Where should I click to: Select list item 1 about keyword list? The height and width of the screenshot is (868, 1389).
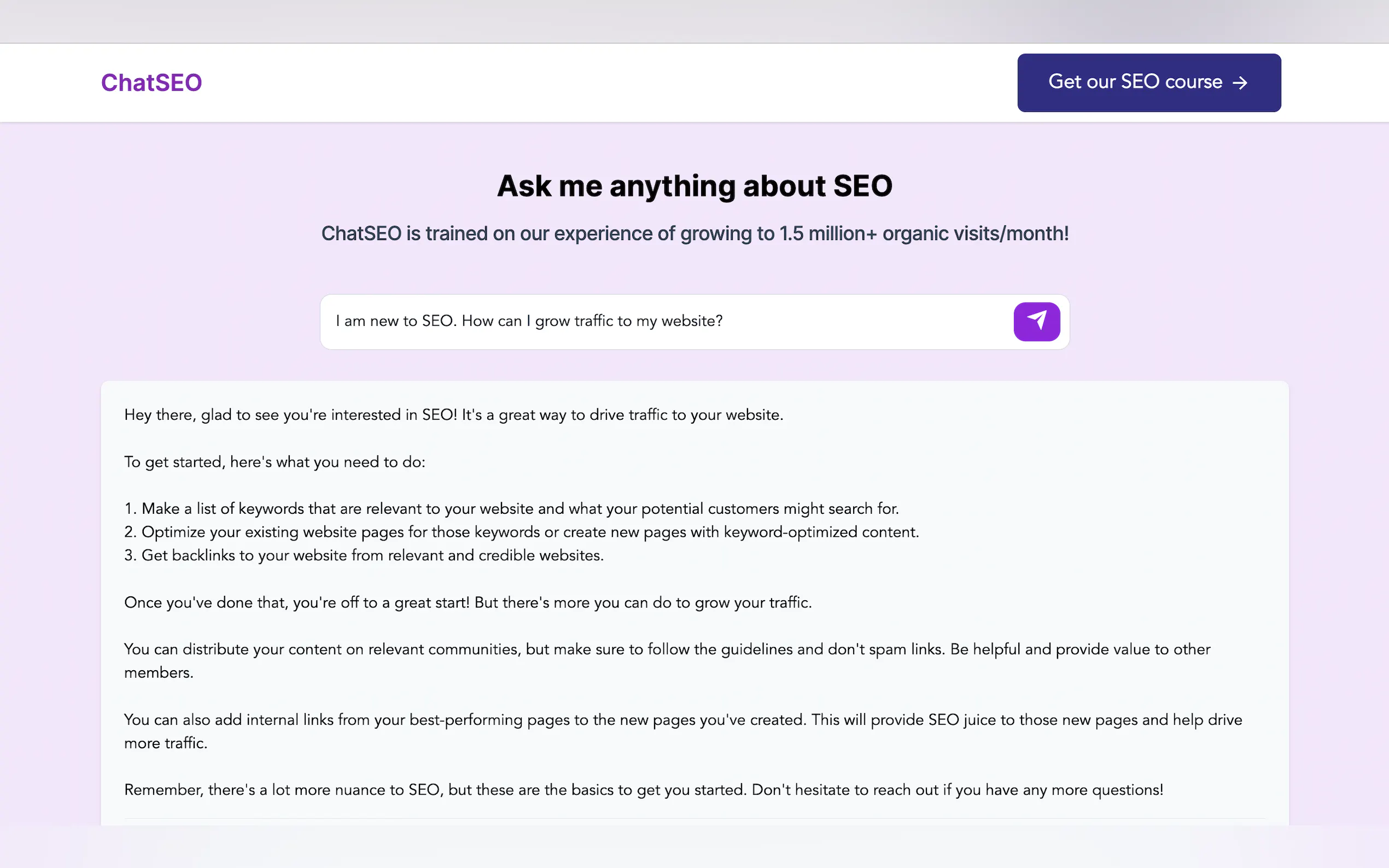(511, 509)
